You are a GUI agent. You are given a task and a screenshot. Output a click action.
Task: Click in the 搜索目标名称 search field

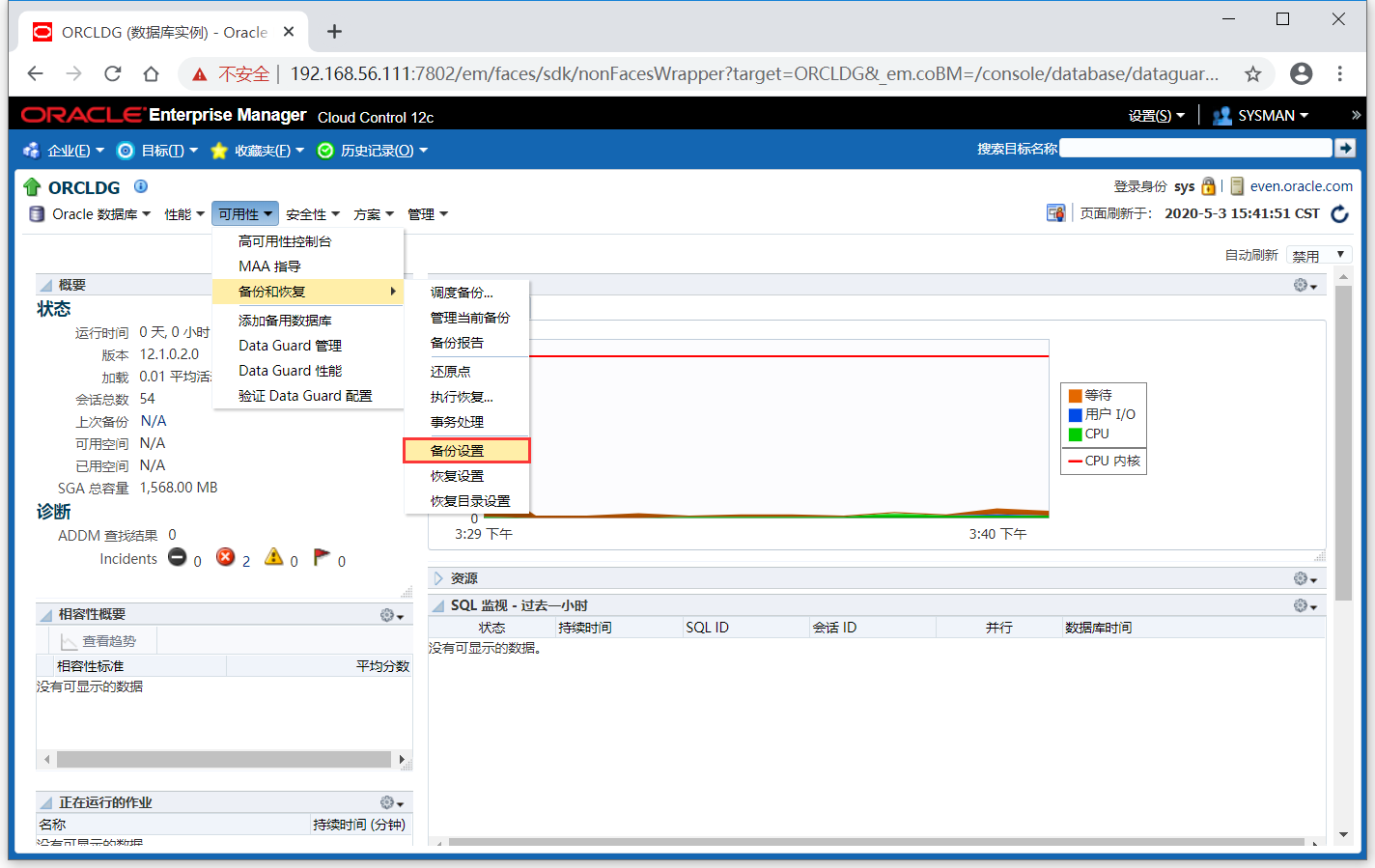[1195, 148]
